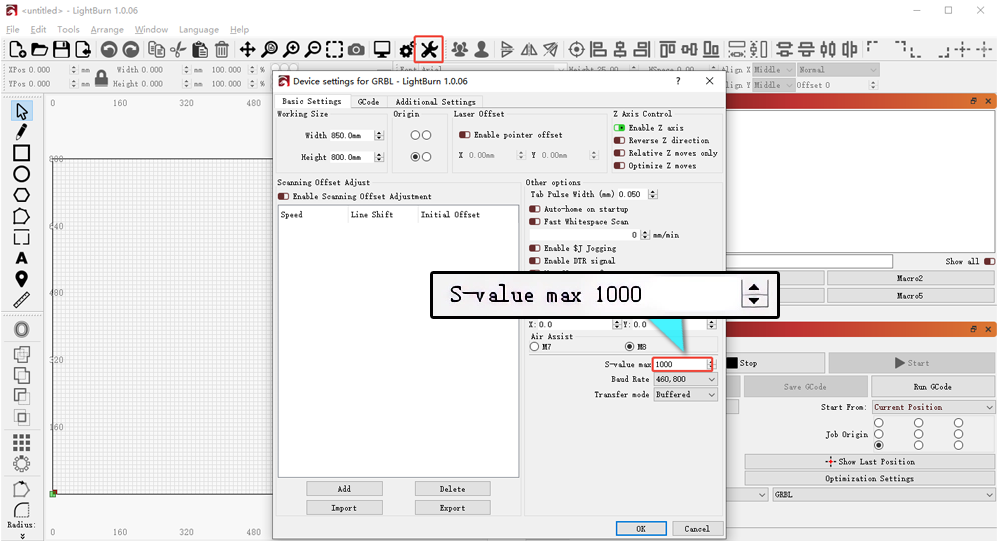
Task: Click the Group two-person icon in toolbar
Action: (460, 50)
